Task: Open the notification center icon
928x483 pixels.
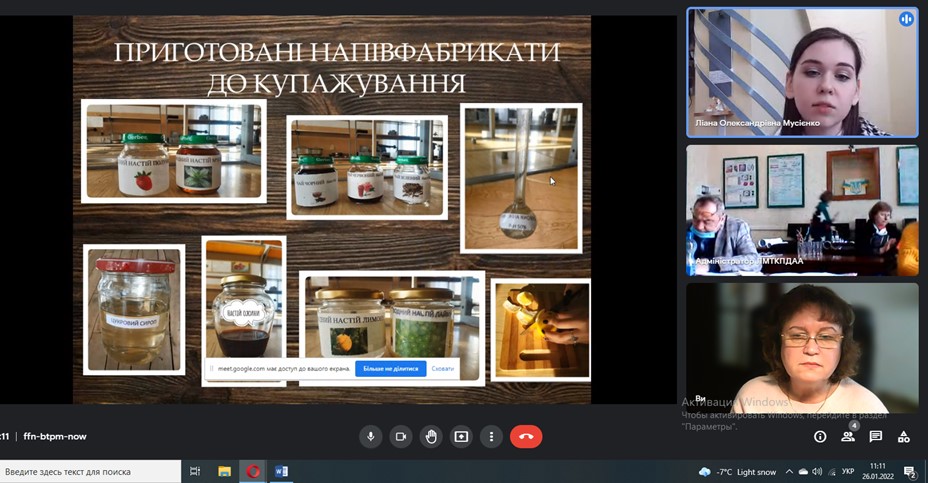Action: point(910,472)
